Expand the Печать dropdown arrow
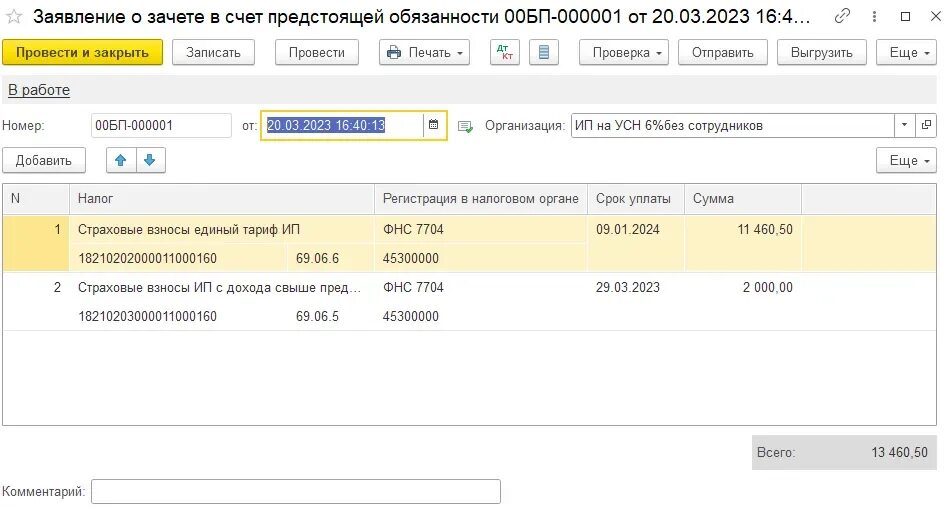Image resolution: width=948 pixels, height=509 pixels. coord(460,53)
